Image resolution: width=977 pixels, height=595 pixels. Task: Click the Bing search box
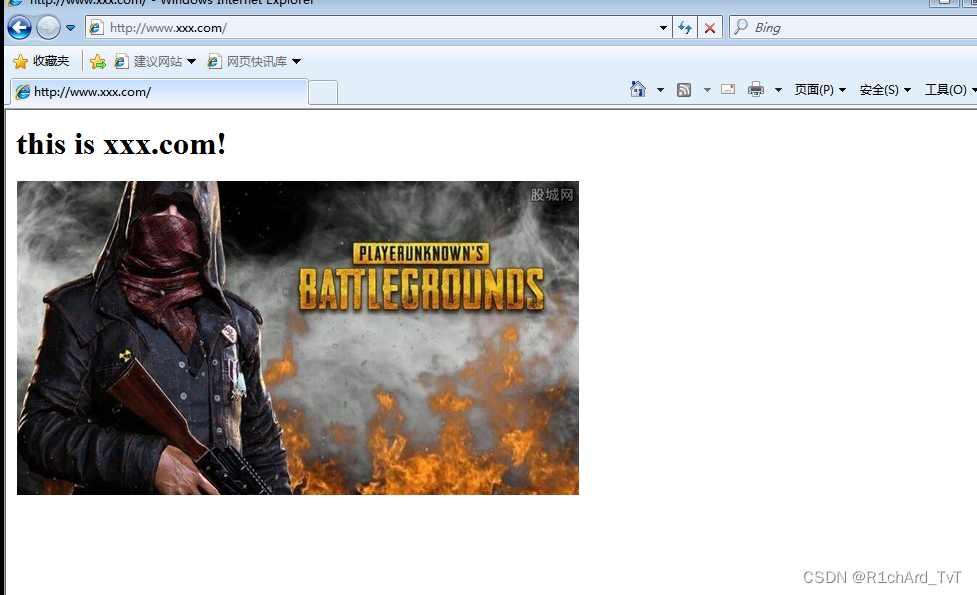tap(854, 27)
